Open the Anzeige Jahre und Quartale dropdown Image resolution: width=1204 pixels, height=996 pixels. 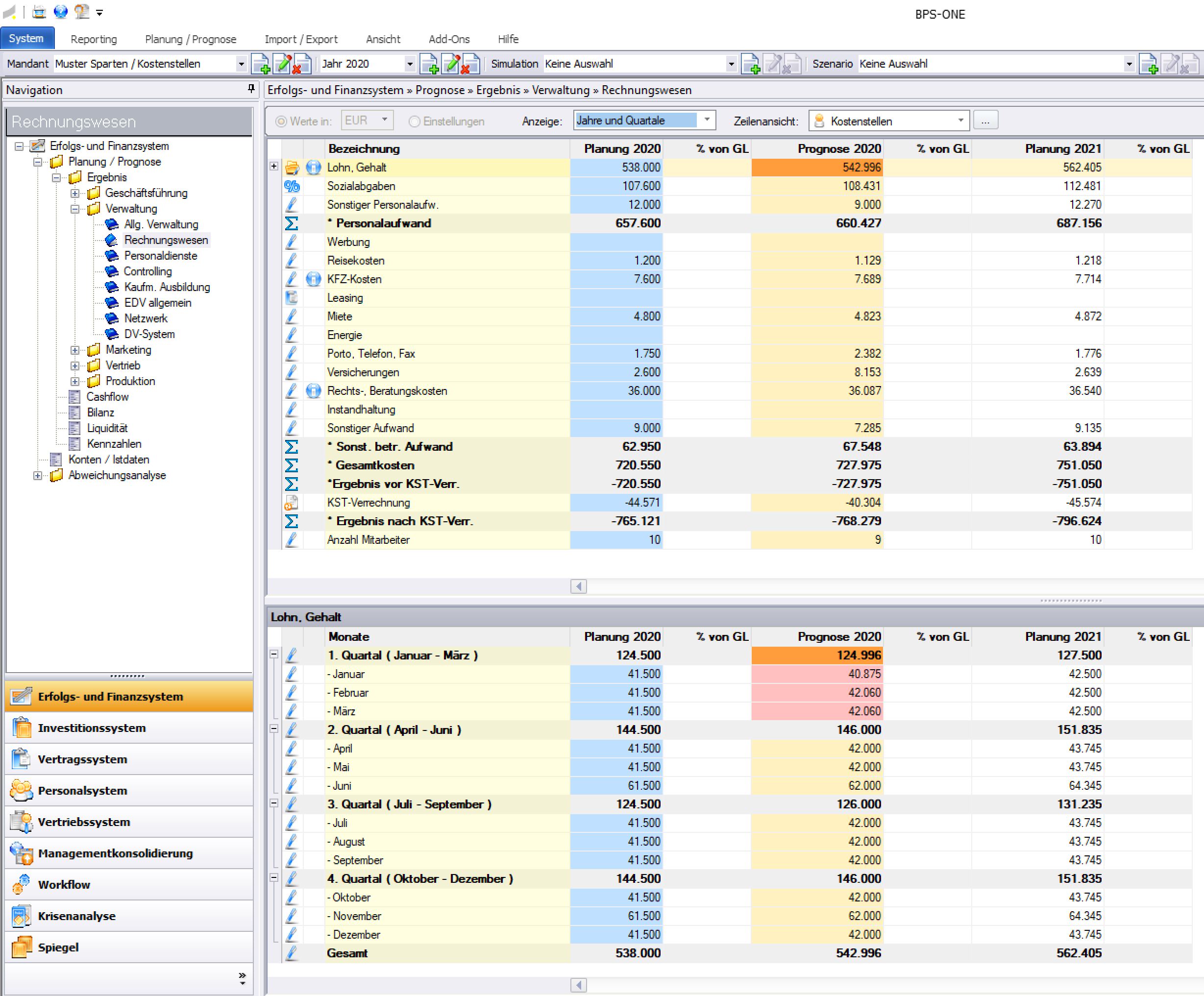pos(707,120)
